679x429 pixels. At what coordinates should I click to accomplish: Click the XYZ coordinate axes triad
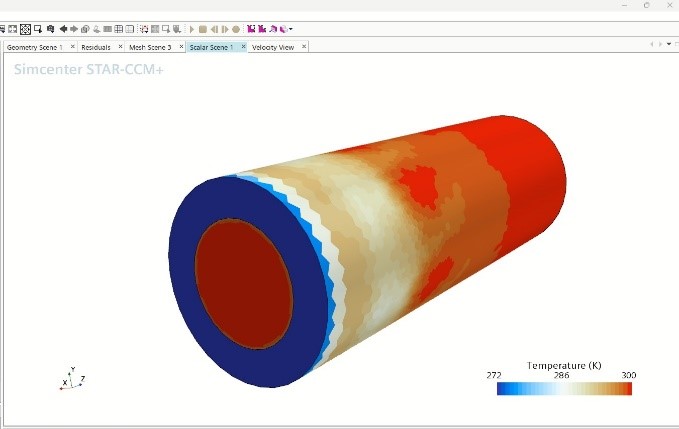[70, 379]
